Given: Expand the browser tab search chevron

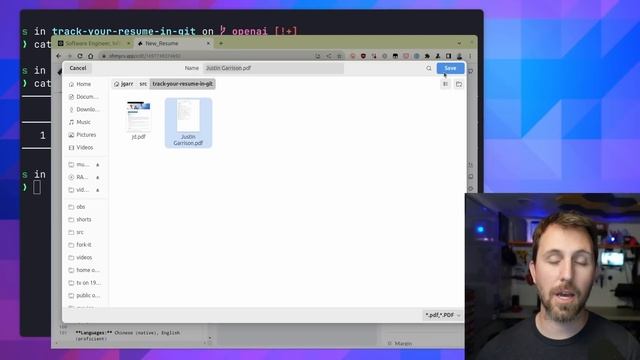Looking at the screenshot, I should tap(459, 43).
